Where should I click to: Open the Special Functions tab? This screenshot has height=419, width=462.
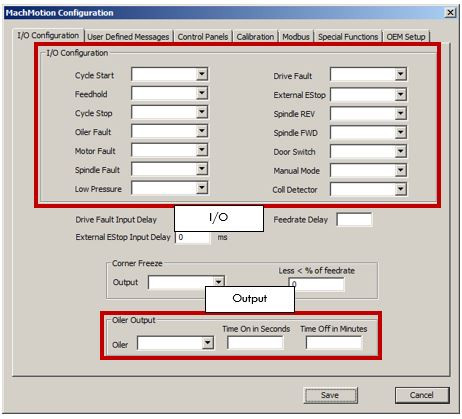[x=348, y=37]
